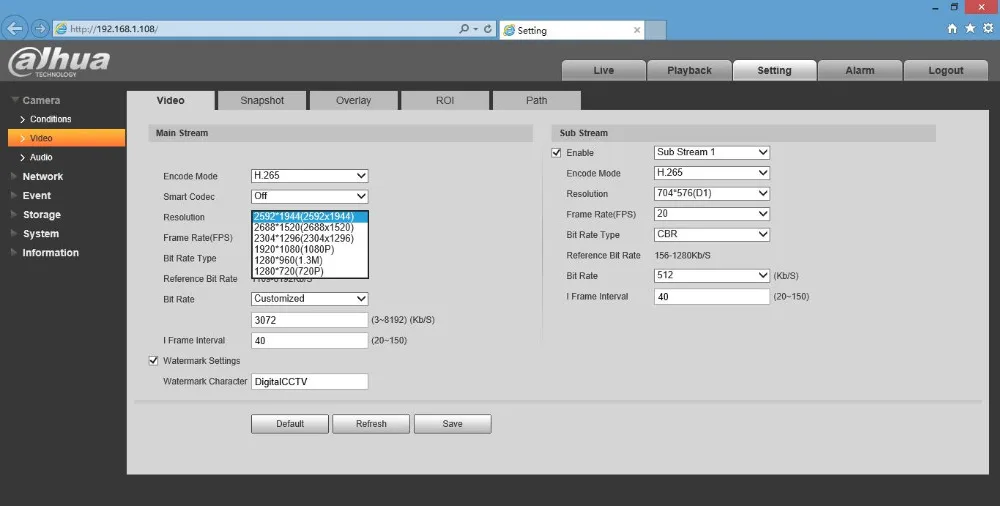The height and width of the screenshot is (506, 1000).
Task: Click the address bar search magnifier icon
Action: click(464, 29)
